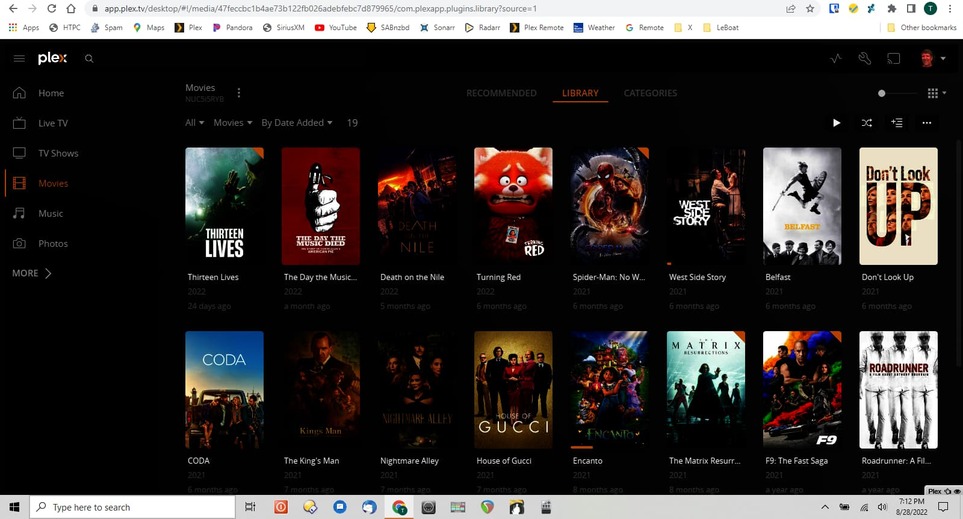Click the CODA title link
Image resolution: width=963 pixels, height=519 pixels.
[x=198, y=461]
